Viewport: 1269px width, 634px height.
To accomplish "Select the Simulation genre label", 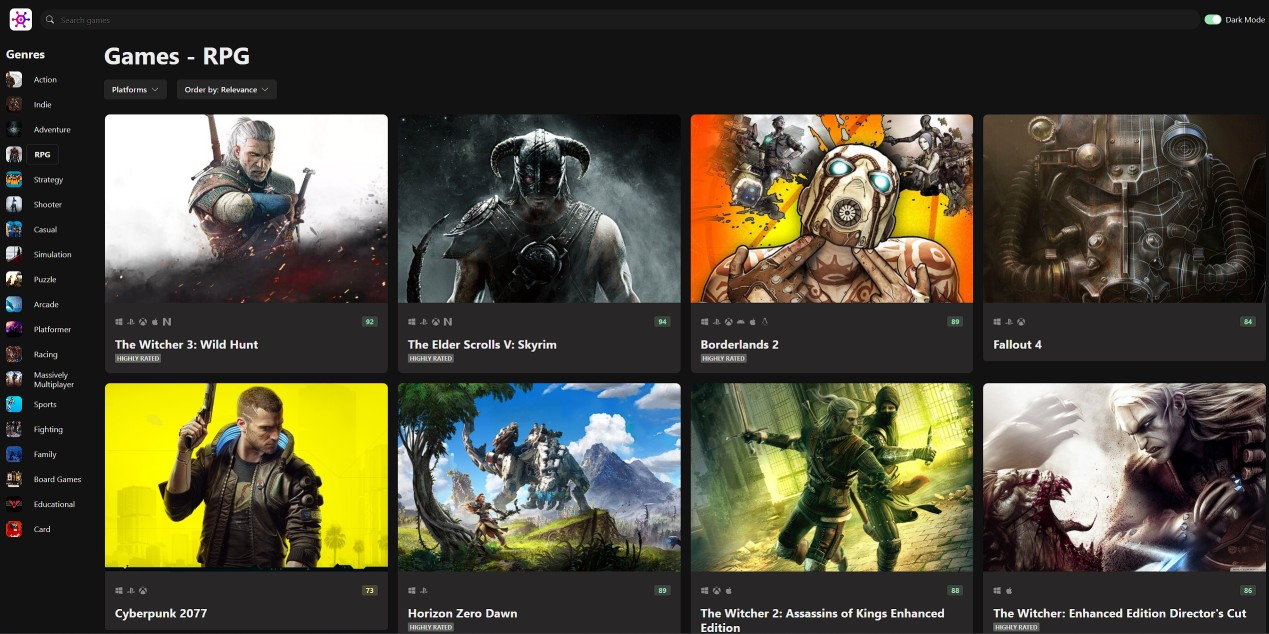I will coord(52,255).
